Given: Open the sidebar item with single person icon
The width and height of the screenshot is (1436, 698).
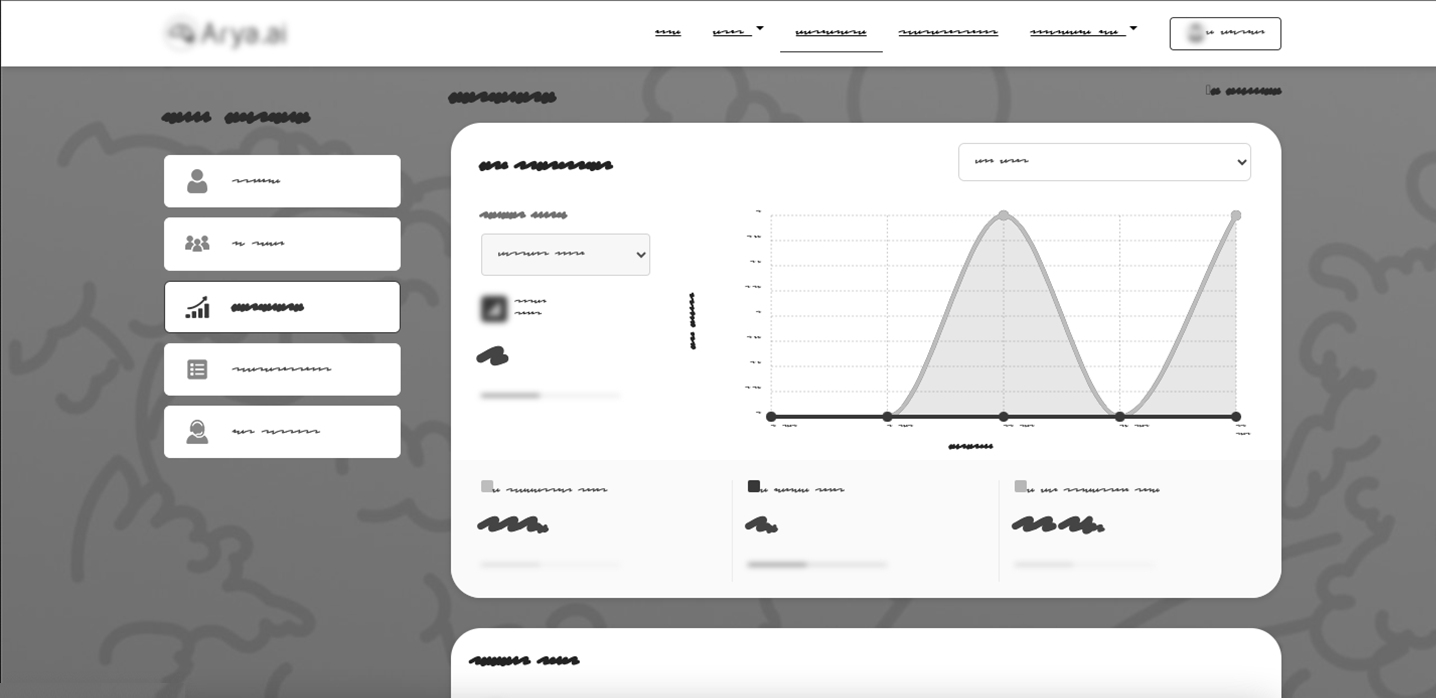Looking at the screenshot, I should click(x=282, y=181).
